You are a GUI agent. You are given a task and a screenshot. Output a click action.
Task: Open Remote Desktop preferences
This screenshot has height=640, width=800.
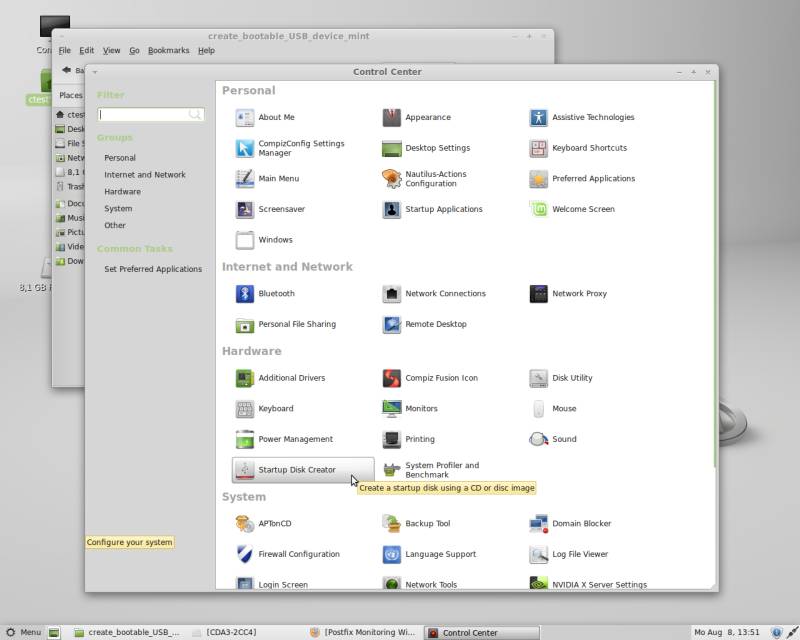424,325
